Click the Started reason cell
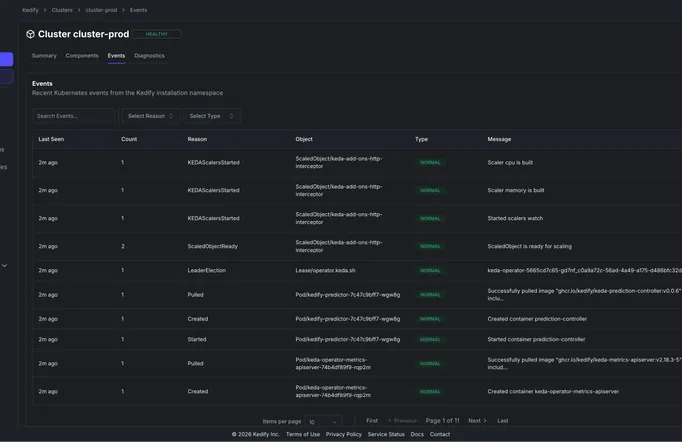682x442 pixels. coord(197,339)
